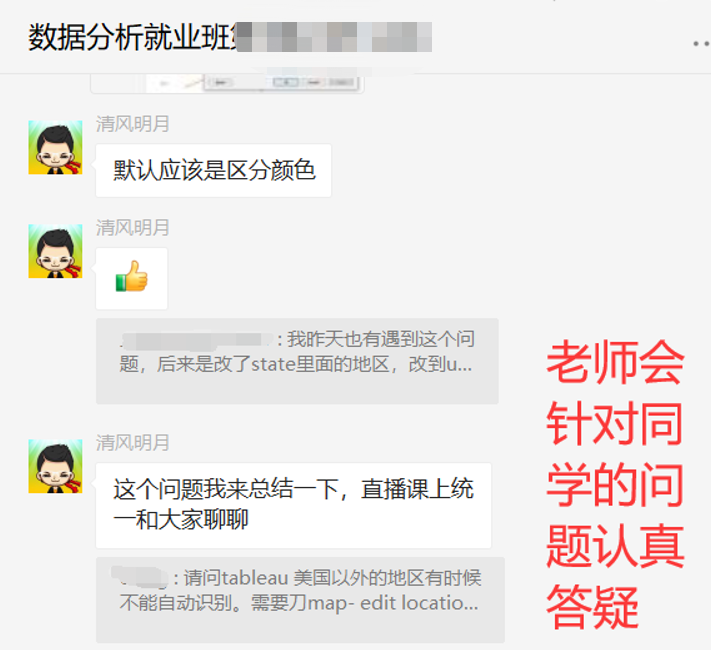Select the '默认应该是区分颜色' message bubble
Screen dimensions: 711x650
click(214, 171)
